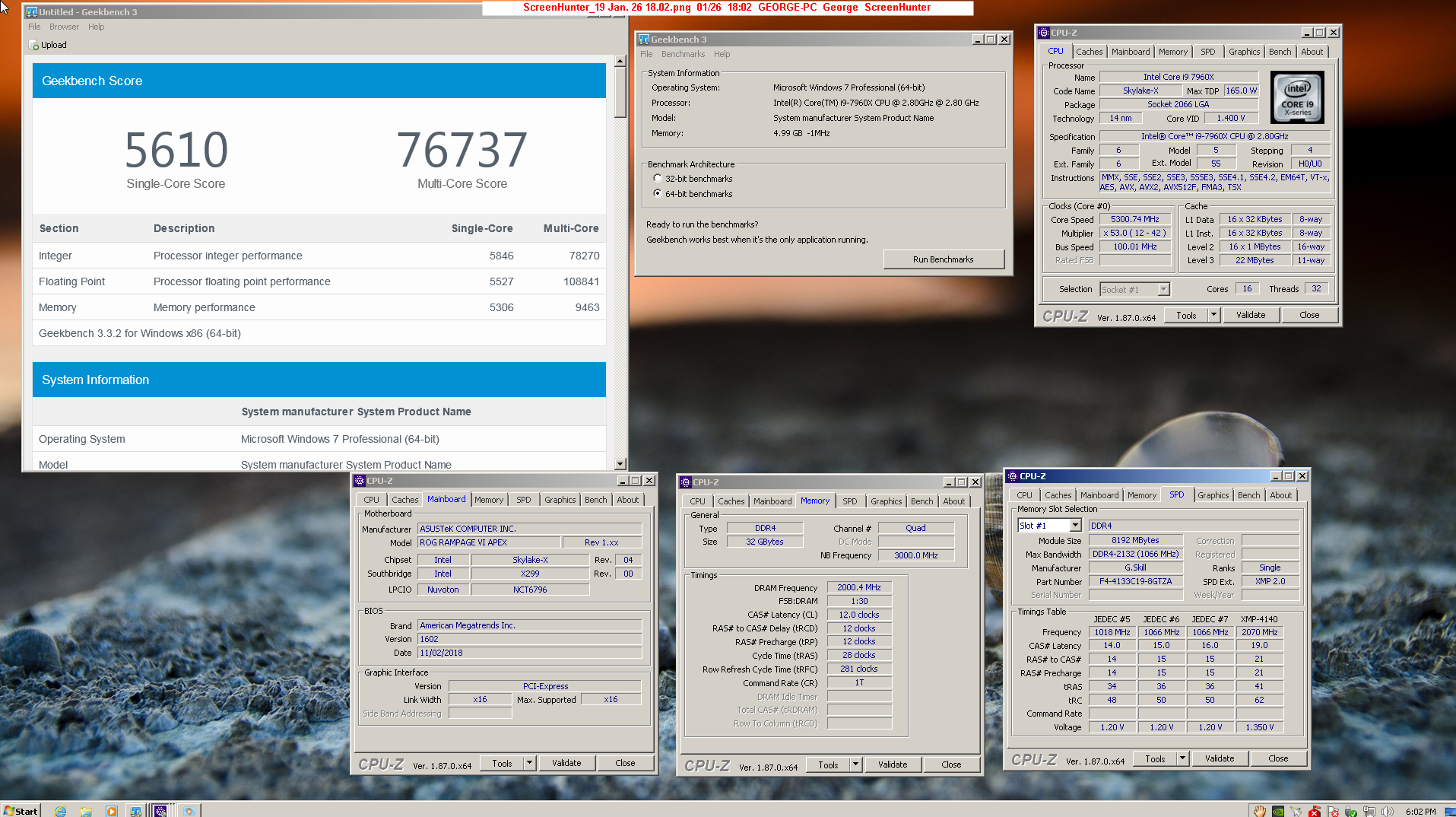Click the system clock showing 6:02 PM

tap(1420, 812)
